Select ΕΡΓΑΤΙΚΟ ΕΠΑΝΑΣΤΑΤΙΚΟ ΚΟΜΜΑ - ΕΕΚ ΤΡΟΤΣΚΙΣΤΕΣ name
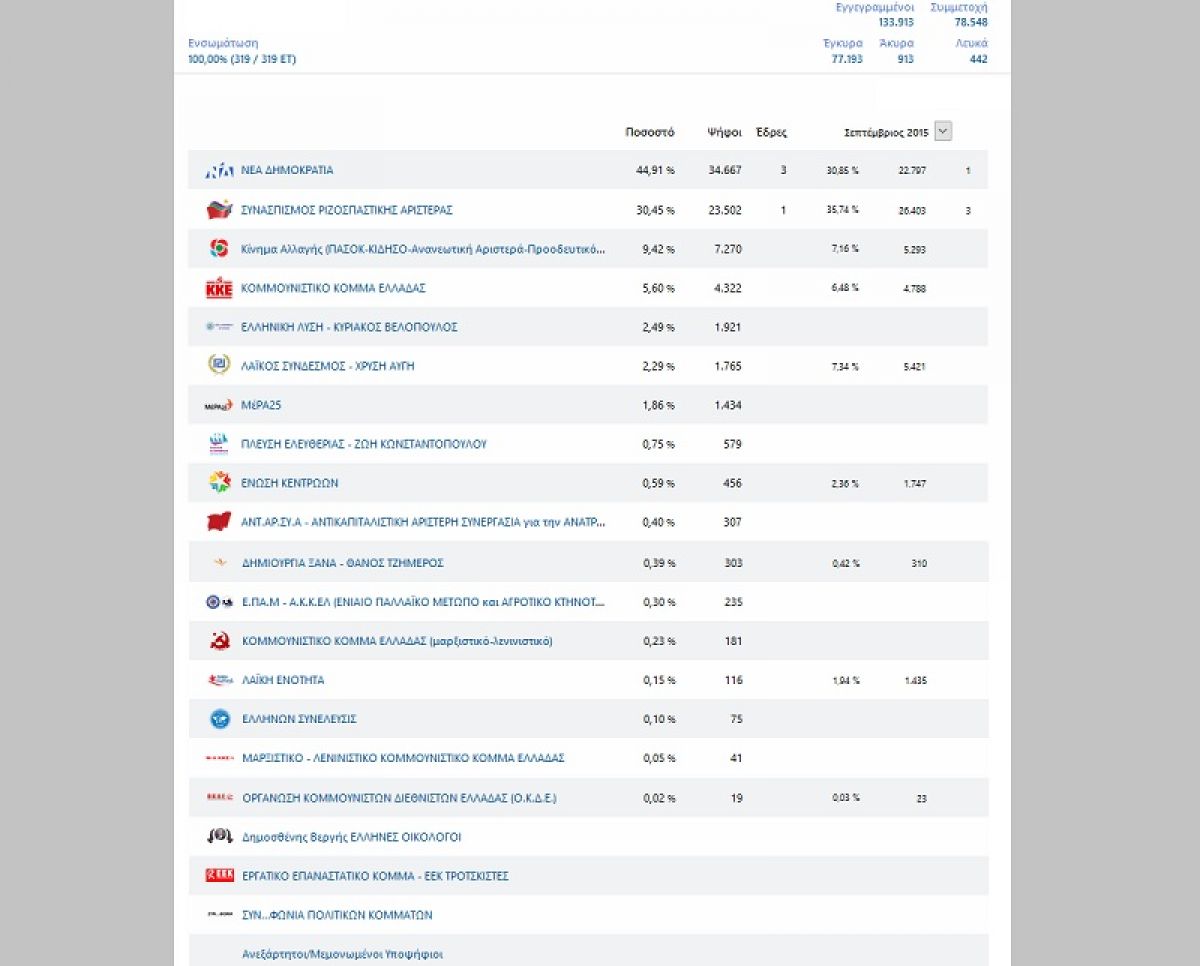Image resolution: width=1200 pixels, height=966 pixels. click(x=375, y=876)
